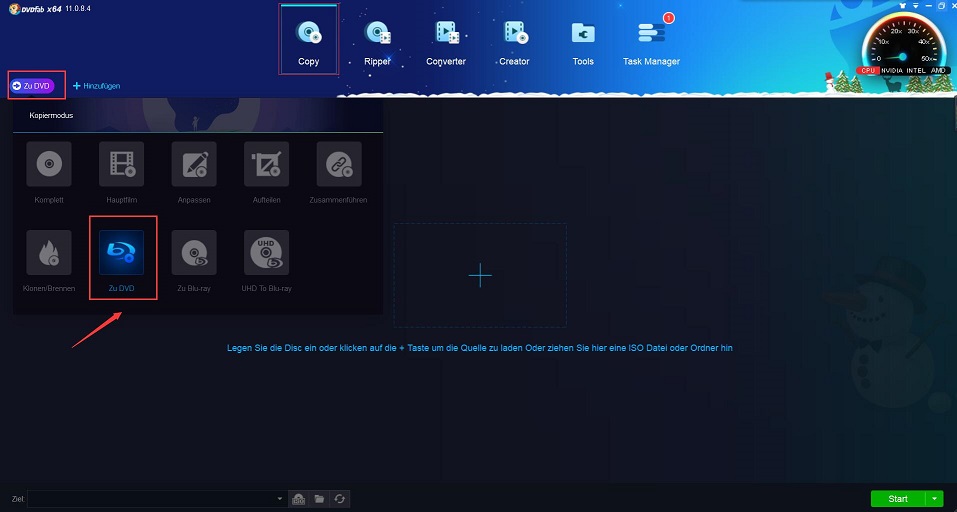Open the Ziel destination dropdown
Viewport: 957px width, 512px height.
(280, 499)
